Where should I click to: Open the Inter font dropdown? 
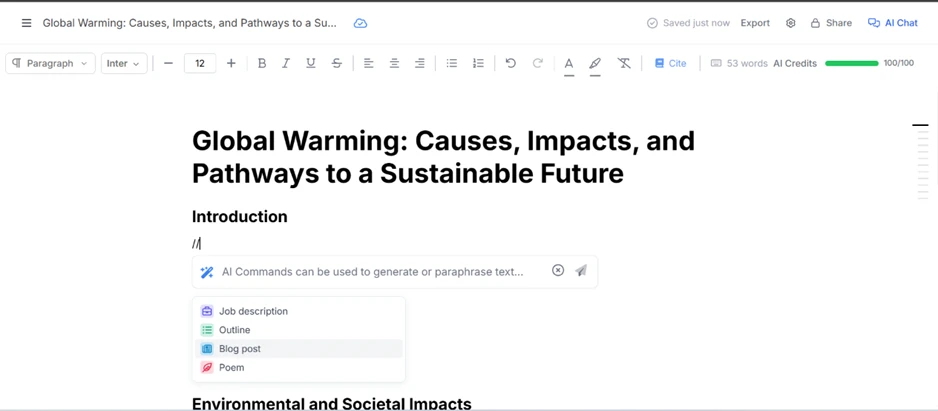124,63
